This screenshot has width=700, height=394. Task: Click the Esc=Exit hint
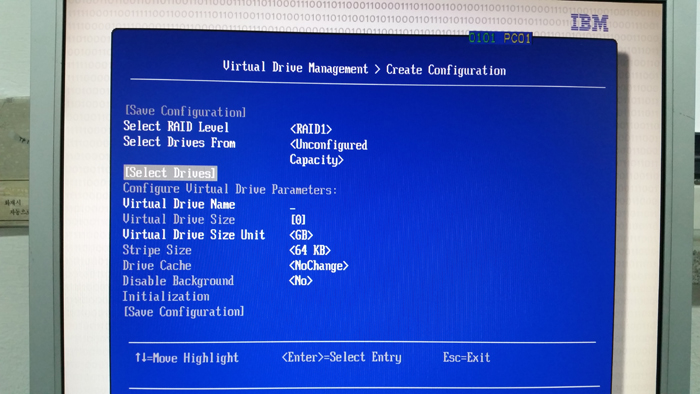(x=467, y=357)
